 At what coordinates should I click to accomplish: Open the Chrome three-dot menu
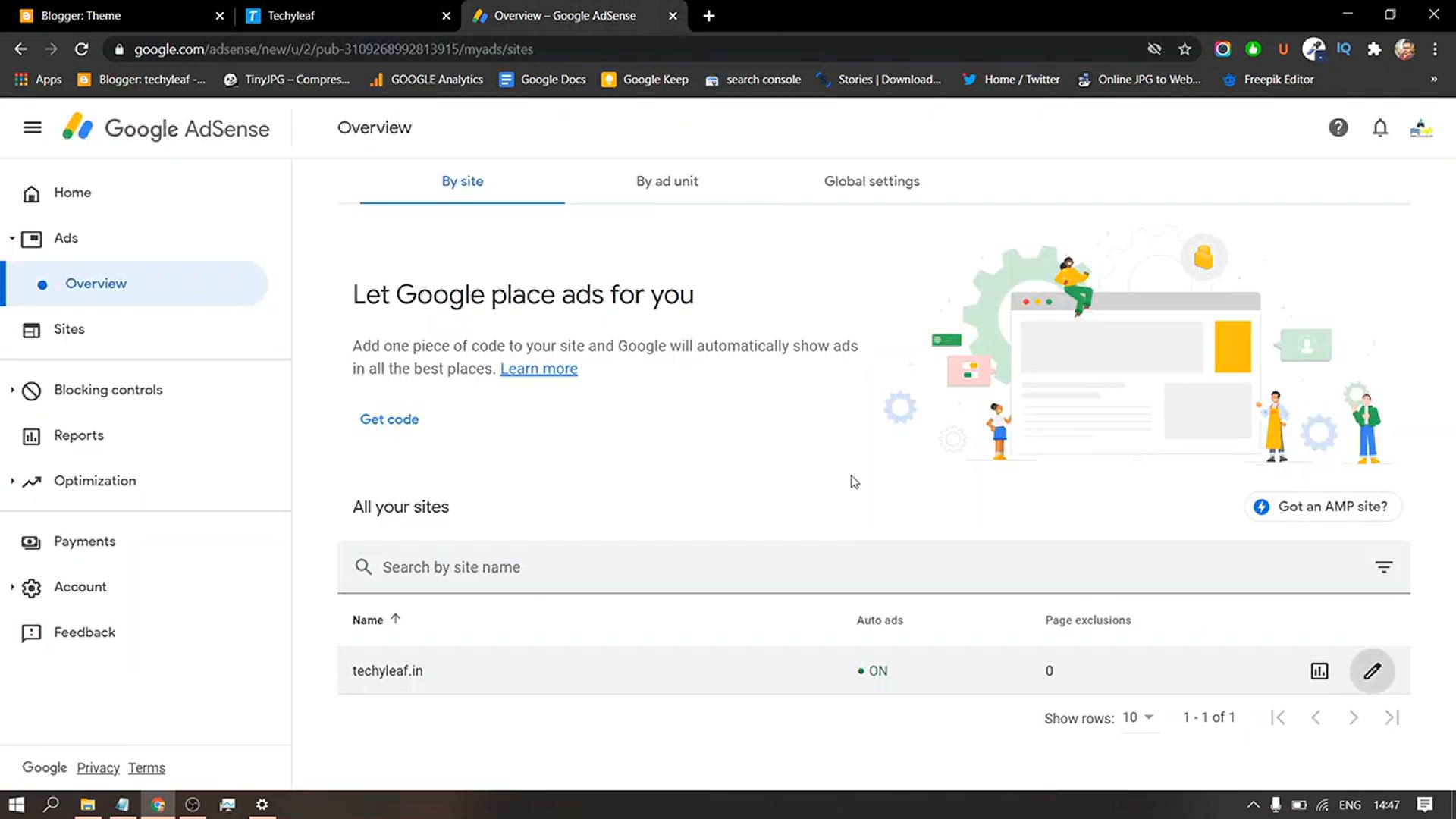click(x=1435, y=49)
